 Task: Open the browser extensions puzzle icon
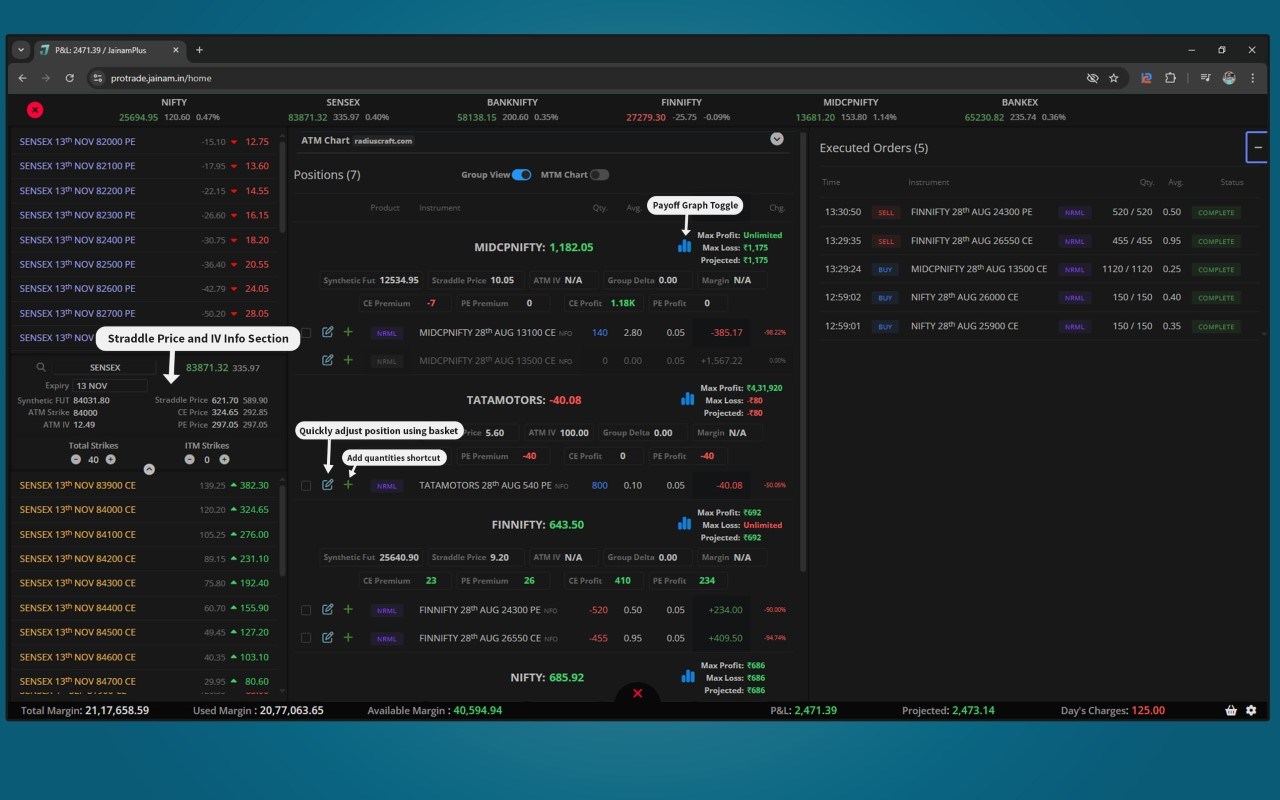1170,78
